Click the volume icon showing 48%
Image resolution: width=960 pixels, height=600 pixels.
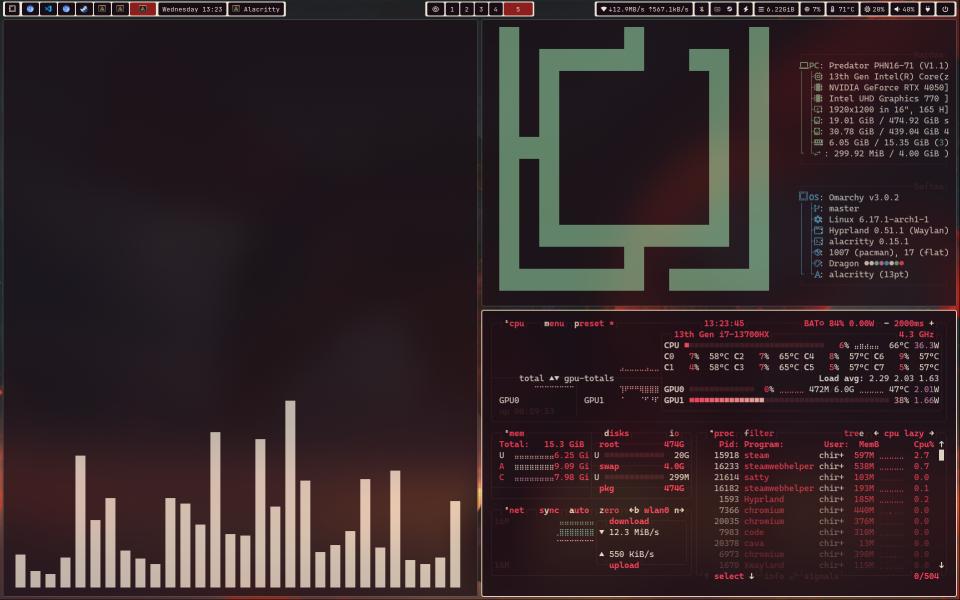click(x=904, y=9)
